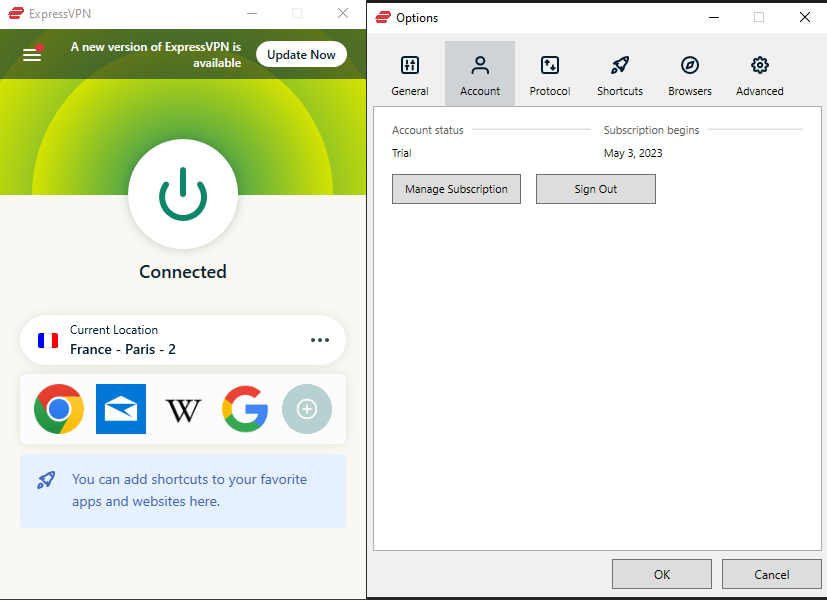Select the France - Paris - 2 location
This screenshot has height=600, width=827.
pos(183,340)
